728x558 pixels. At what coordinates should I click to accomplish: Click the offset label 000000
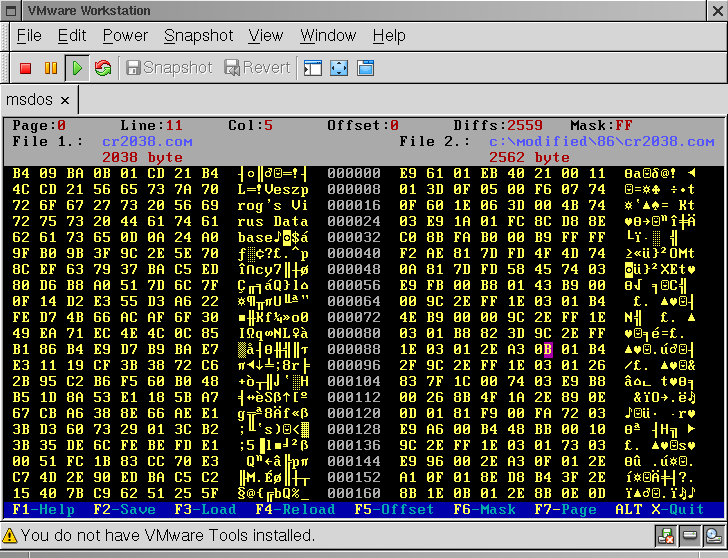[x=354, y=174]
